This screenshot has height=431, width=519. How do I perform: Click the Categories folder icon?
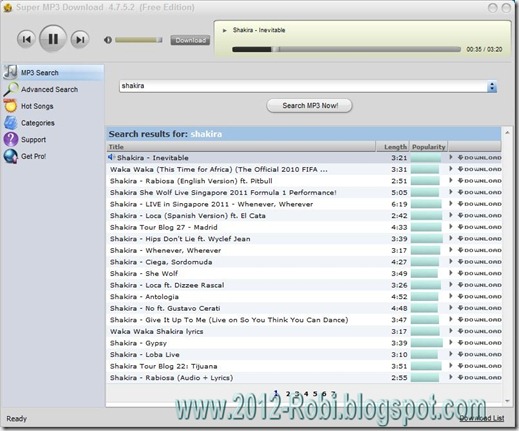click(x=10, y=122)
